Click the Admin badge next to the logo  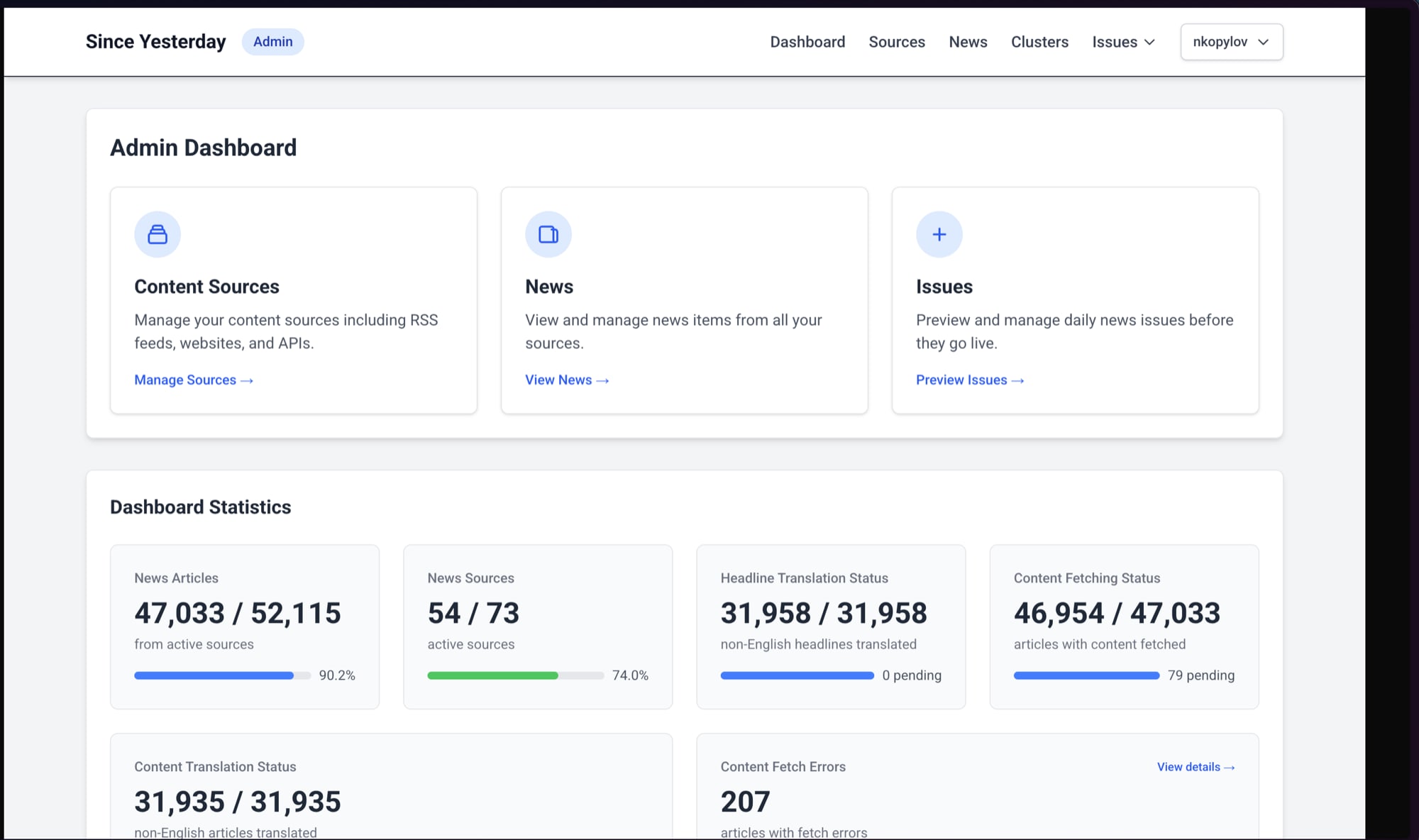[272, 42]
